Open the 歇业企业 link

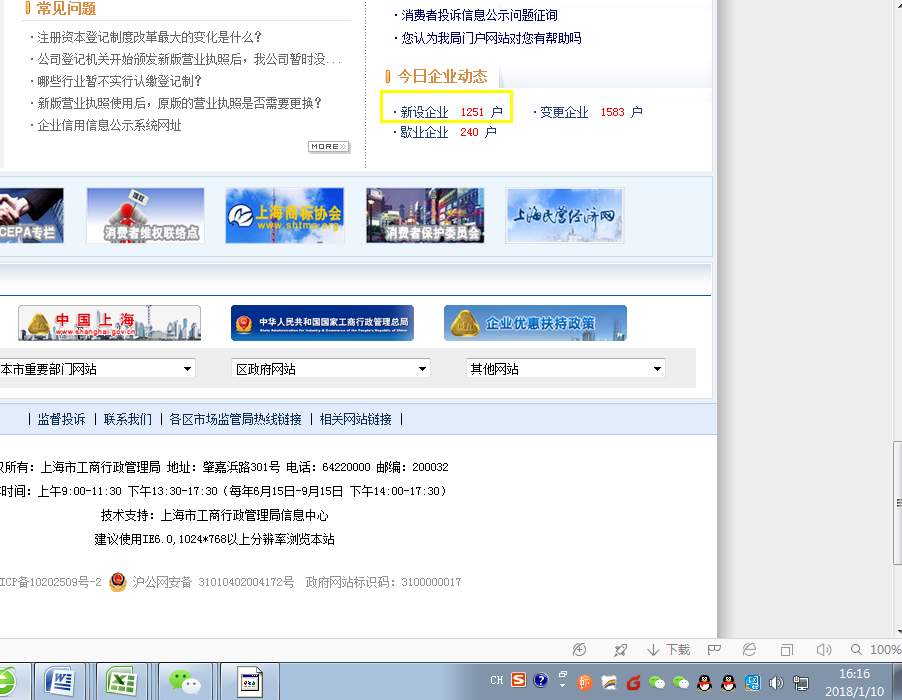(x=424, y=132)
